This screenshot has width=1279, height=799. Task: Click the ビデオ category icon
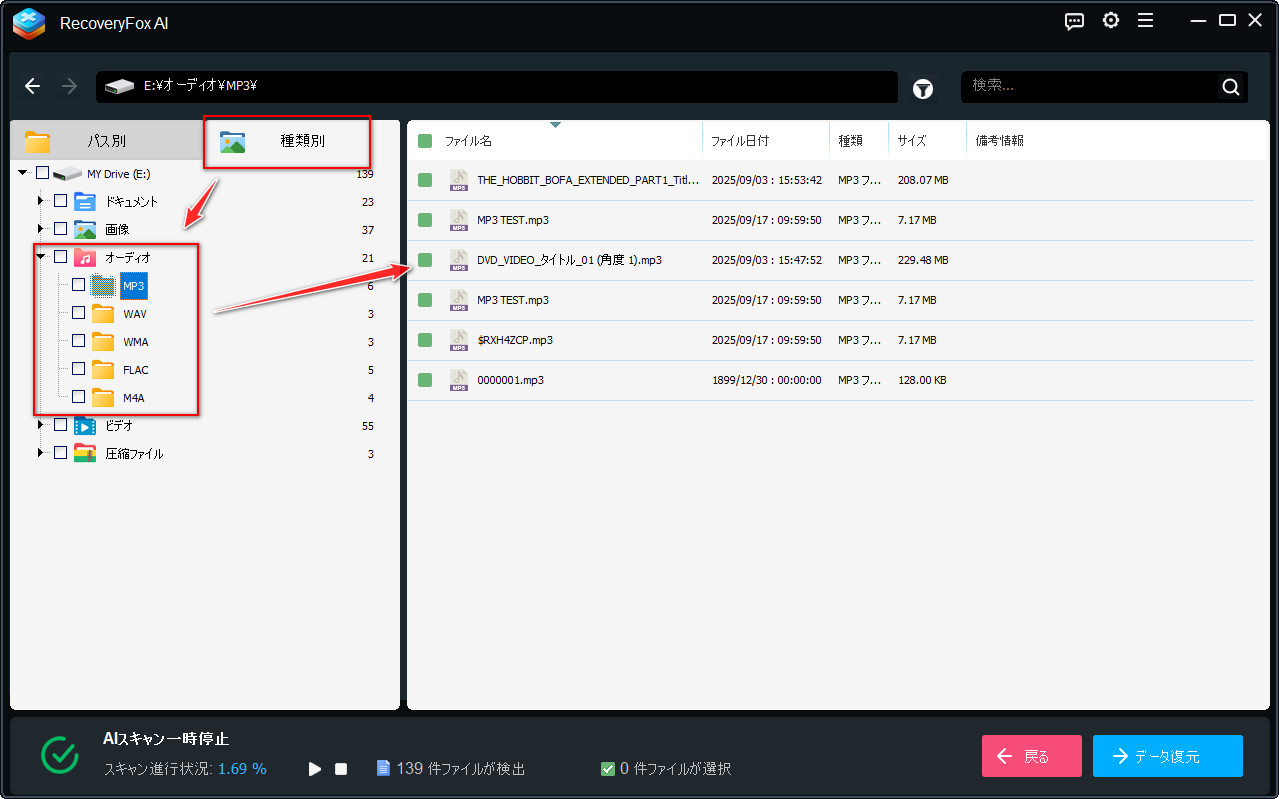click(x=85, y=425)
